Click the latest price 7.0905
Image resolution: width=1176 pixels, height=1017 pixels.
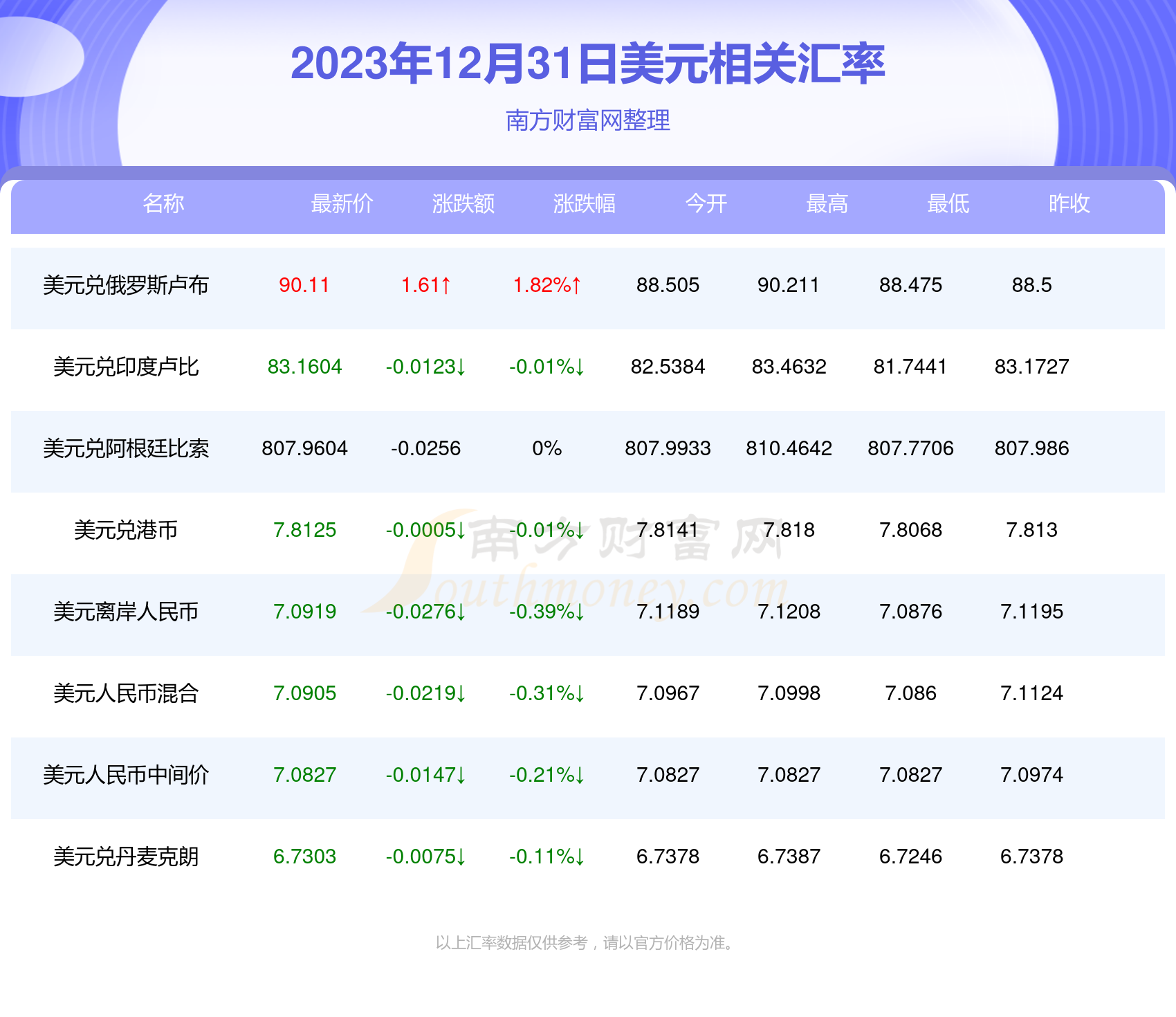tap(305, 693)
